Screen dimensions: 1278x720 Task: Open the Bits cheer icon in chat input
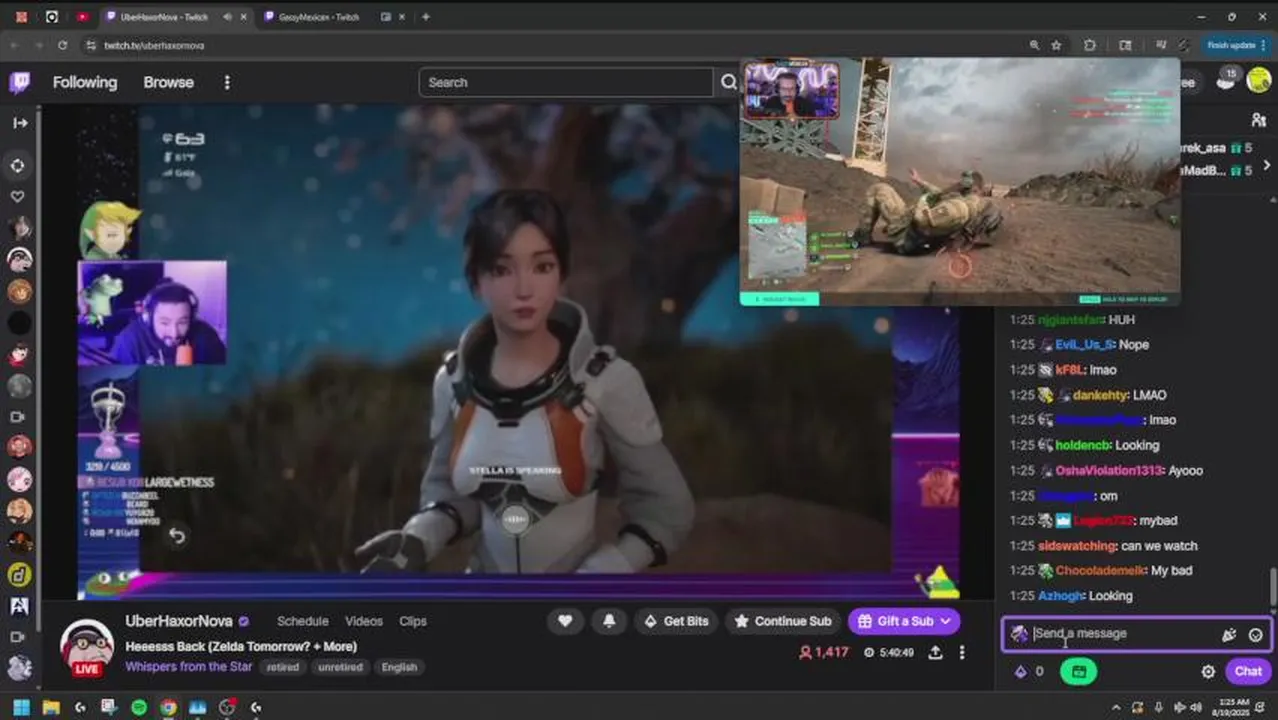coord(1229,634)
